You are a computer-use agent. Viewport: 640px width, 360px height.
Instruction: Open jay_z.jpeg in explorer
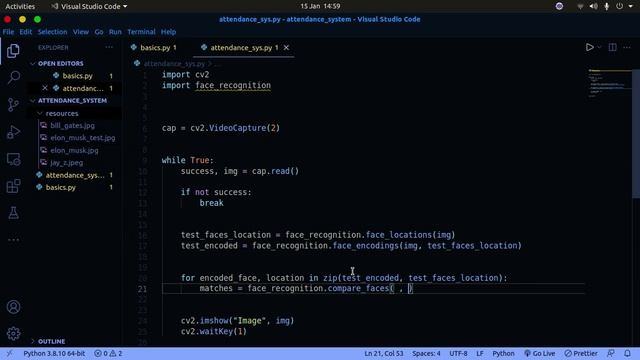[x=67, y=162]
